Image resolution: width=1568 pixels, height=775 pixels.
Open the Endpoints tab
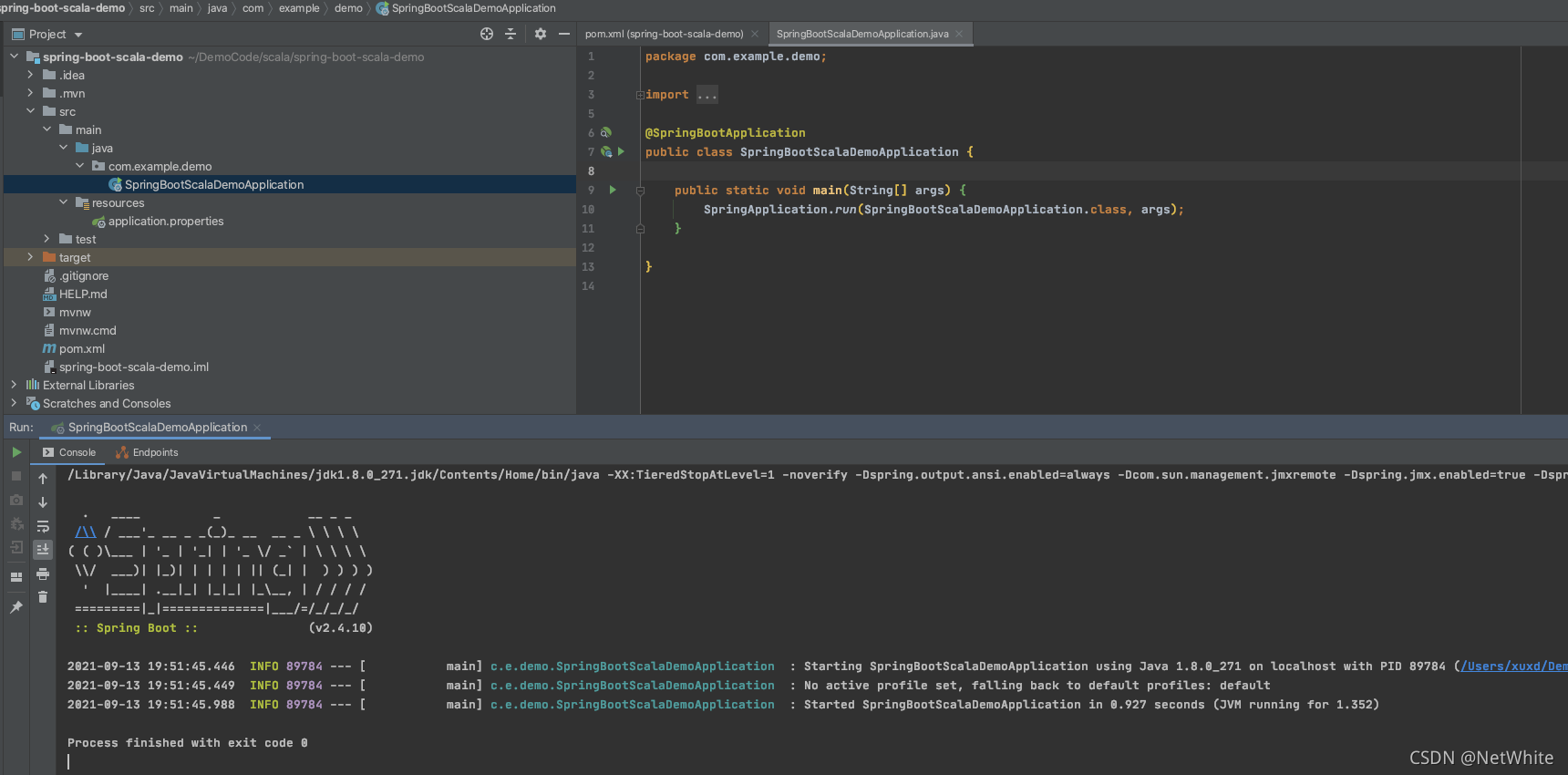tap(147, 452)
